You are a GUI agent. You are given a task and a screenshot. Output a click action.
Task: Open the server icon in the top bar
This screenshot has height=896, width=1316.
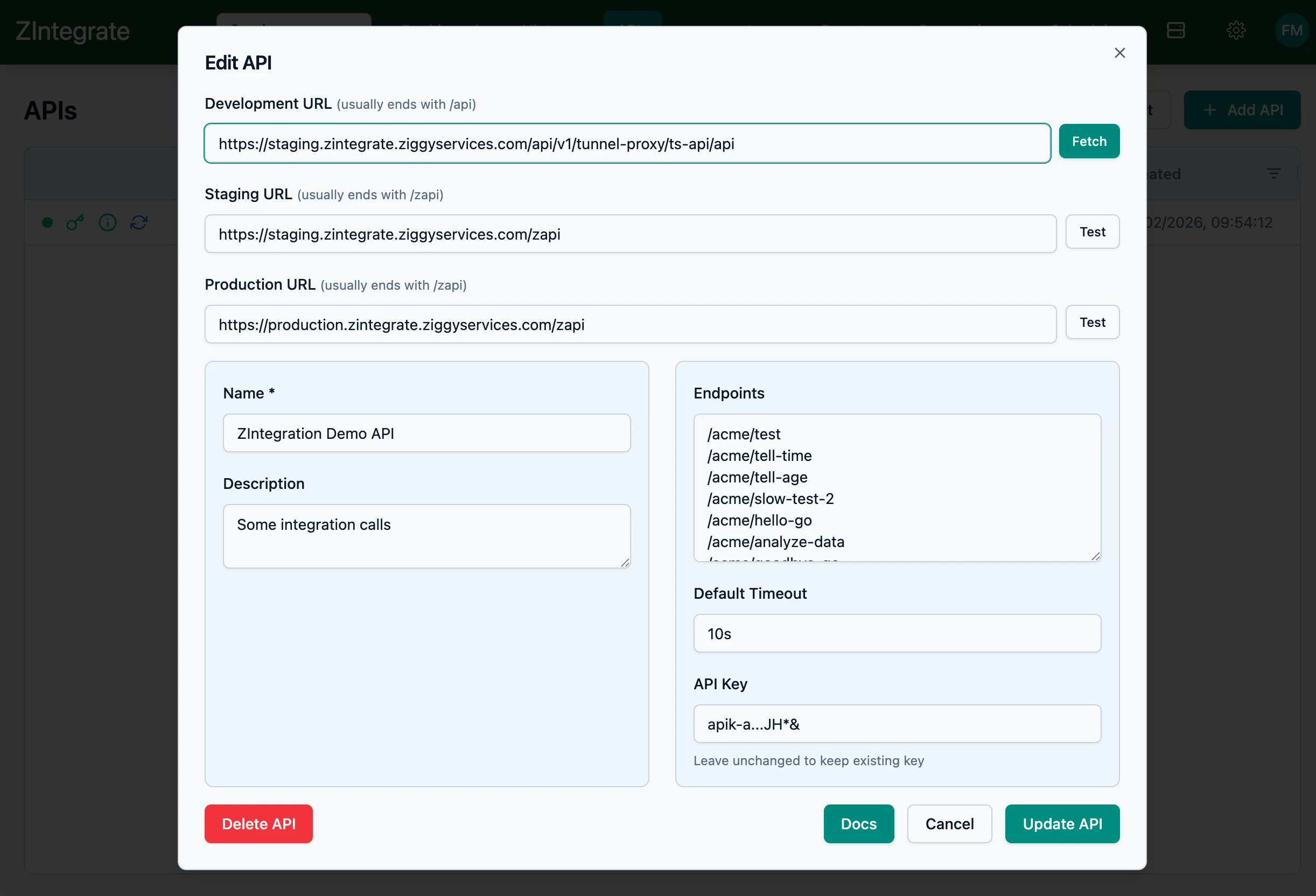[x=1177, y=31]
